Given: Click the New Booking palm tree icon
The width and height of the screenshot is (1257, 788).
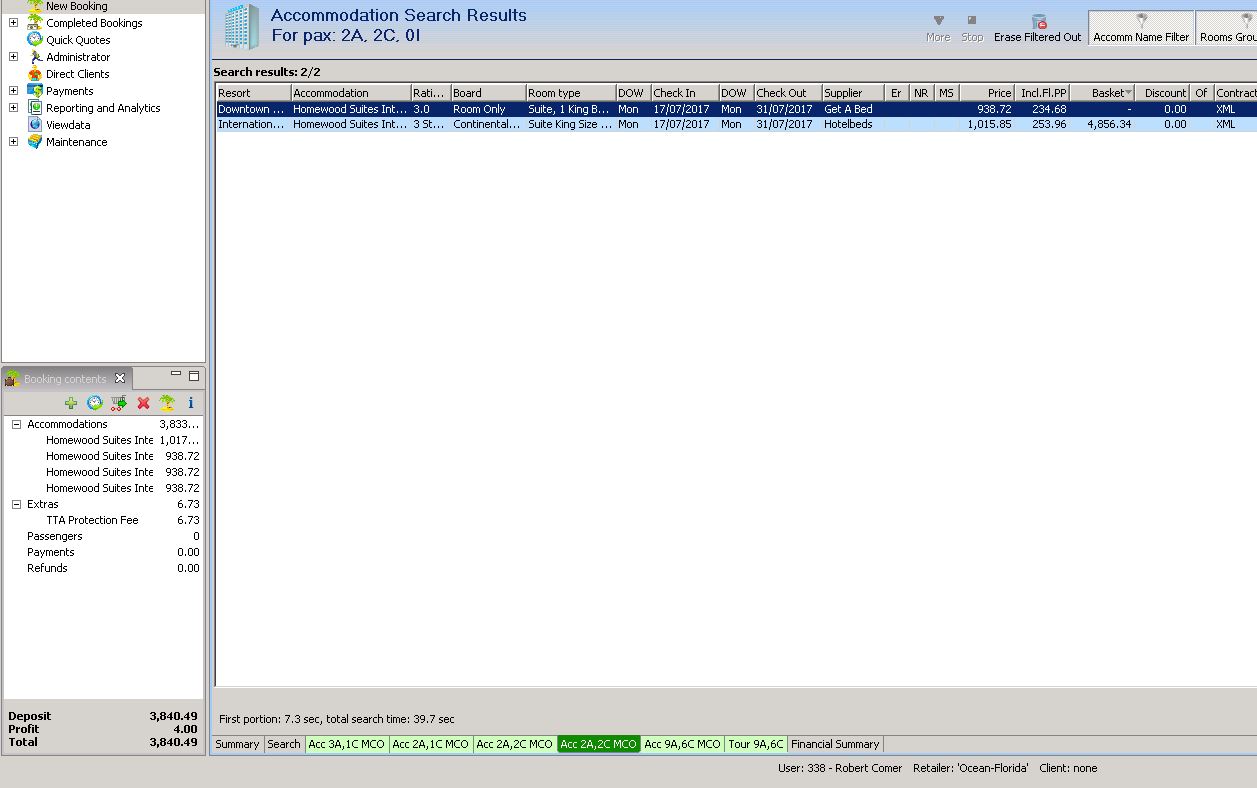Looking at the screenshot, I should tap(35, 5).
